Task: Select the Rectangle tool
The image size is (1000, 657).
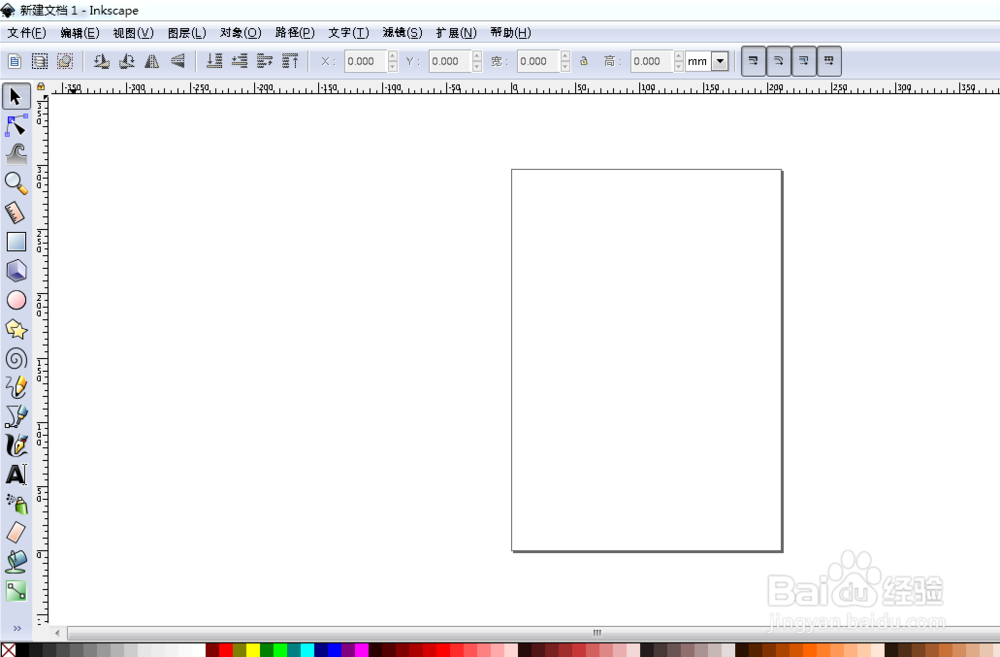Action: (16, 242)
